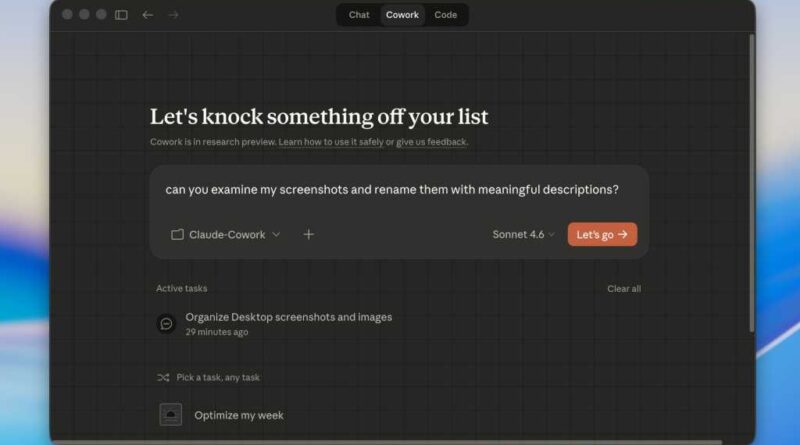Click the chat bubble icon on active task
The height and width of the screenshot is (445, 800).
[x=167, y=323]
